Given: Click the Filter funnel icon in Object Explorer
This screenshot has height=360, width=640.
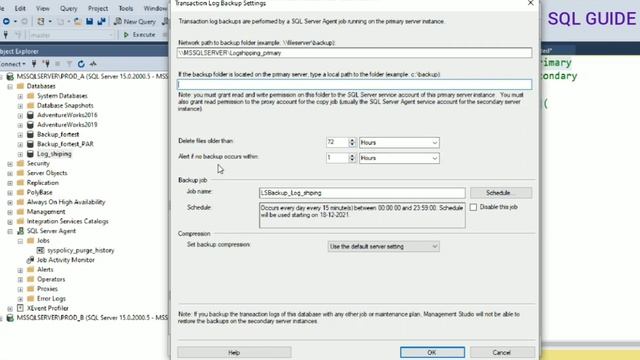Looking at the screenshot, I should [69, 64].
